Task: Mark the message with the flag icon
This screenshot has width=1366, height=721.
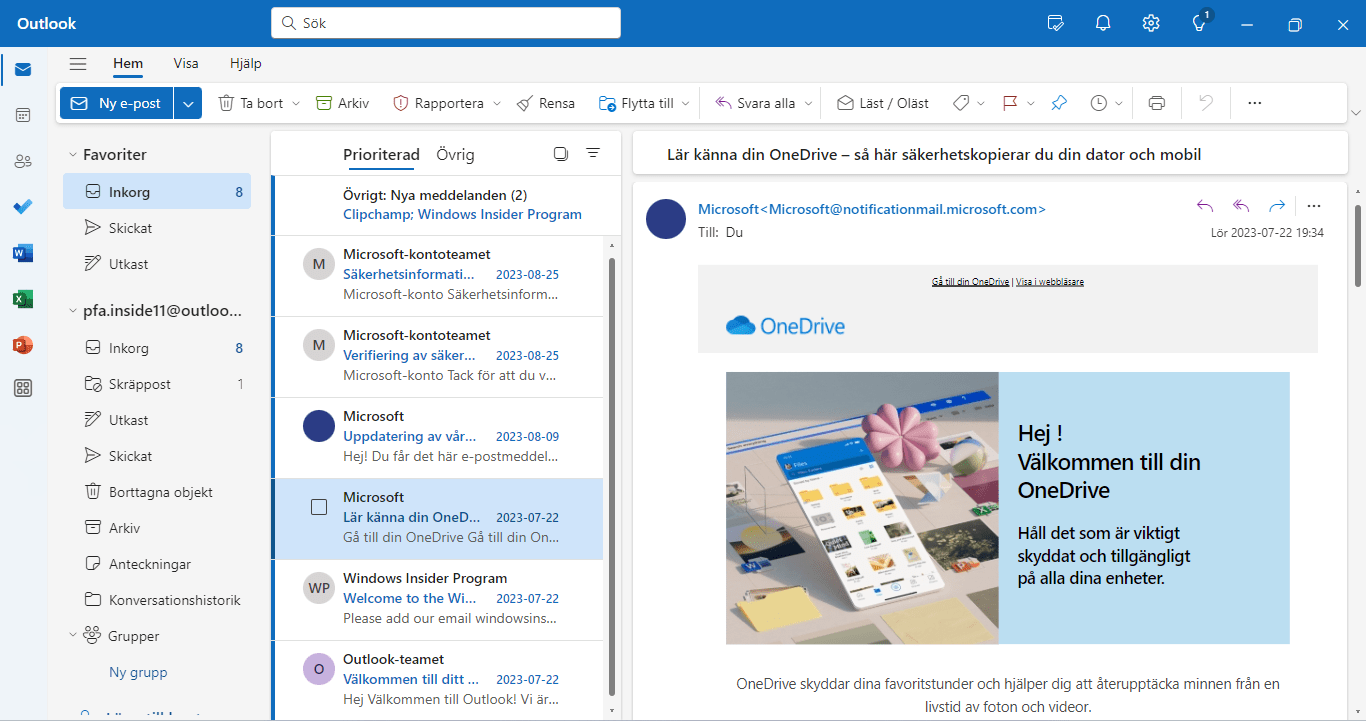Action: click(x=1012, y=102)
